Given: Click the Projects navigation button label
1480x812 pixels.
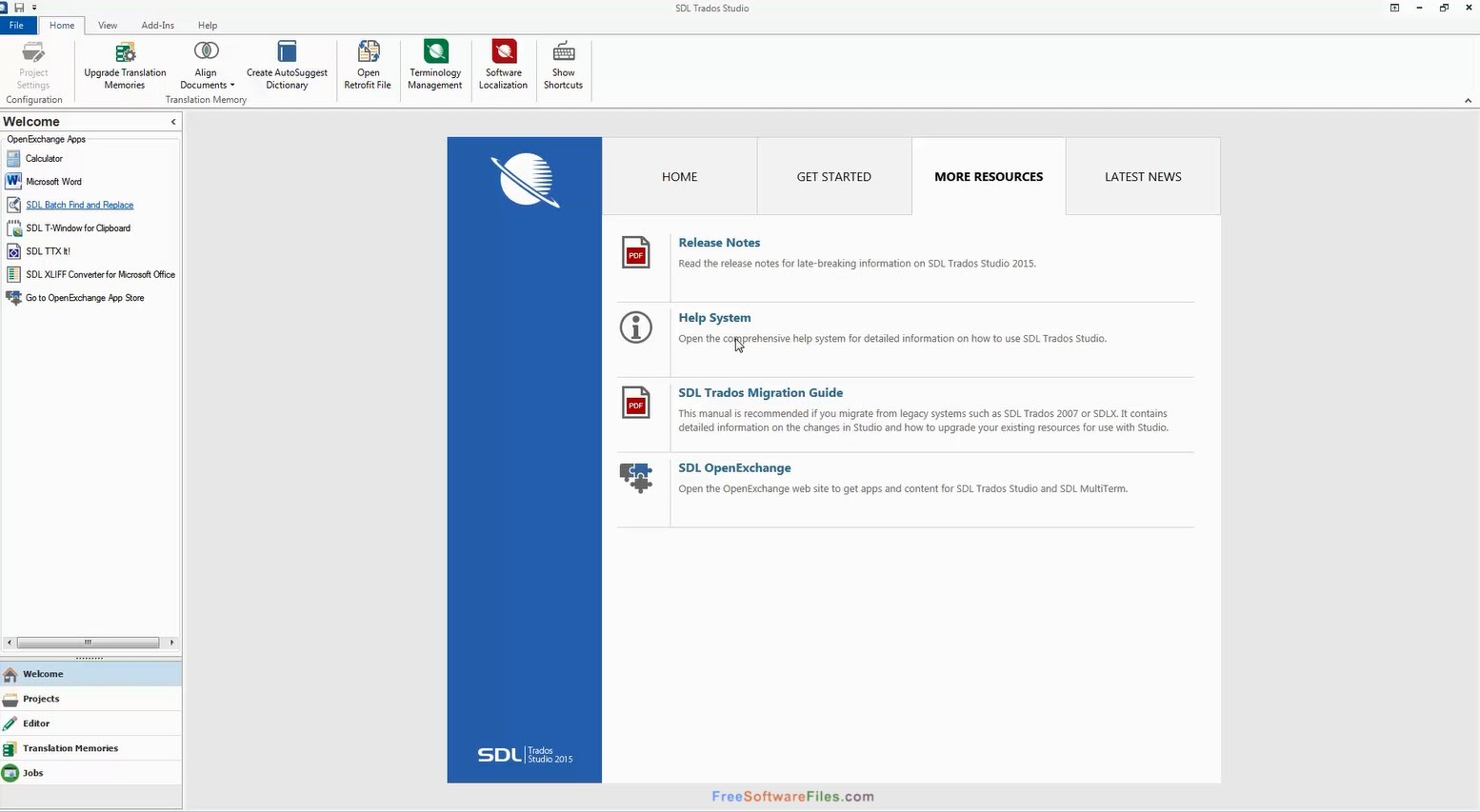Looking at the screenshot, I should click(x=41, y=699).
